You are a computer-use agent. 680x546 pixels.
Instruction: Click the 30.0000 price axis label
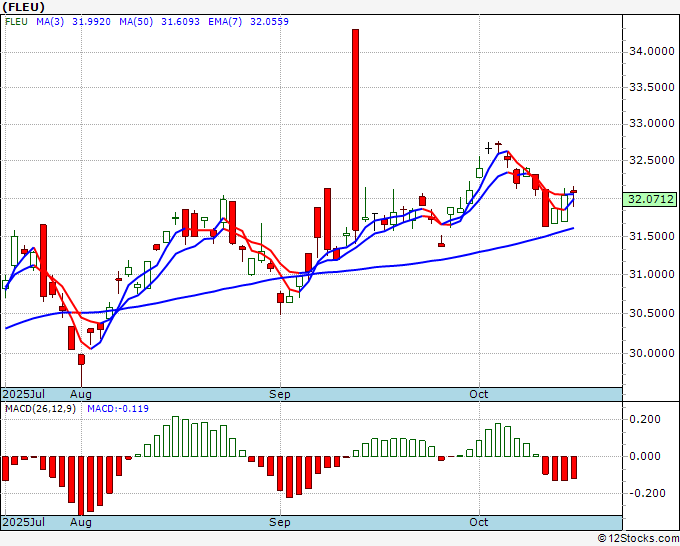pyautogui.click(x=652, y=353)
